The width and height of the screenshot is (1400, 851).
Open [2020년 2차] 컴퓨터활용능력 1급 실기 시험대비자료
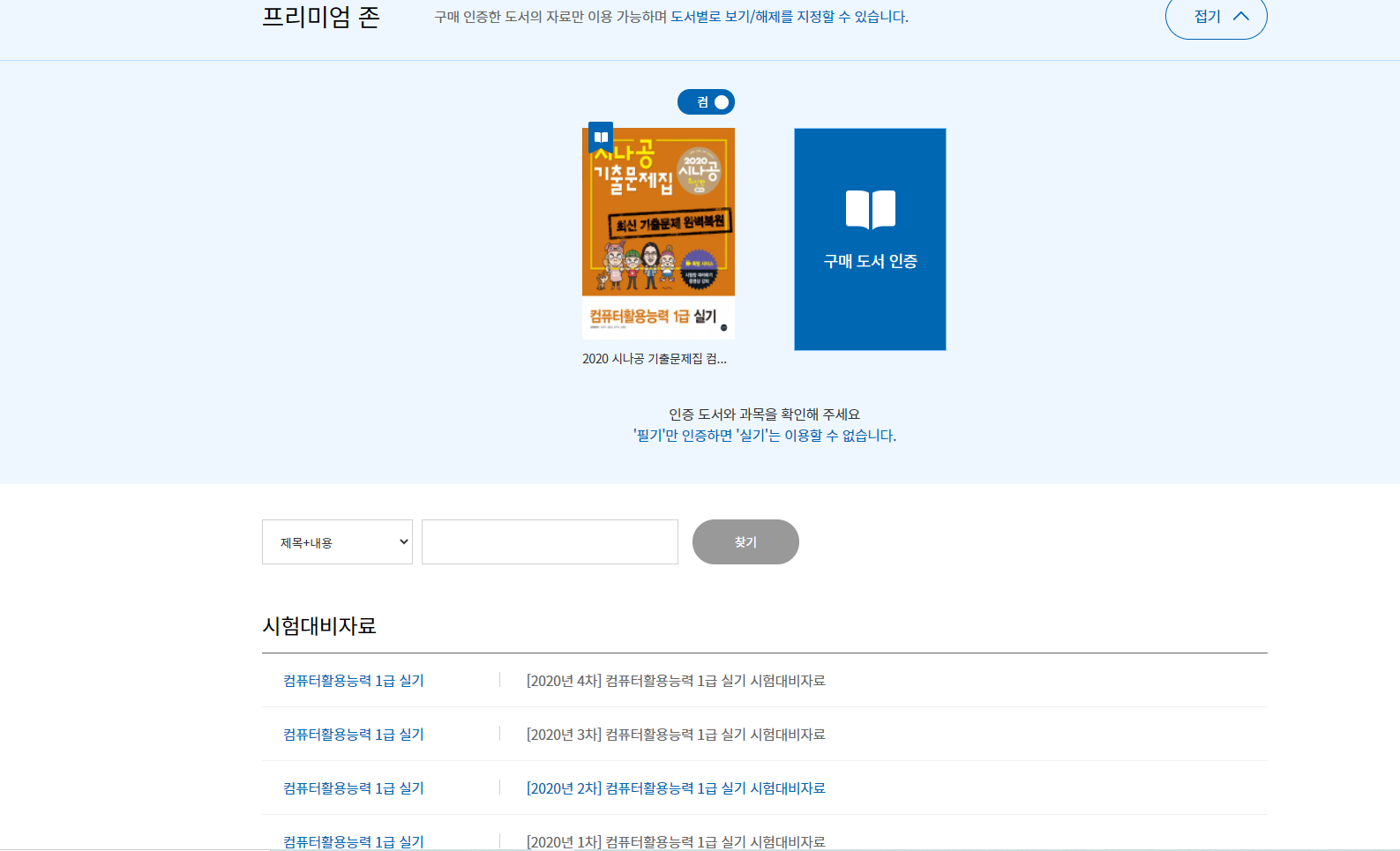[x=676, y=788]
